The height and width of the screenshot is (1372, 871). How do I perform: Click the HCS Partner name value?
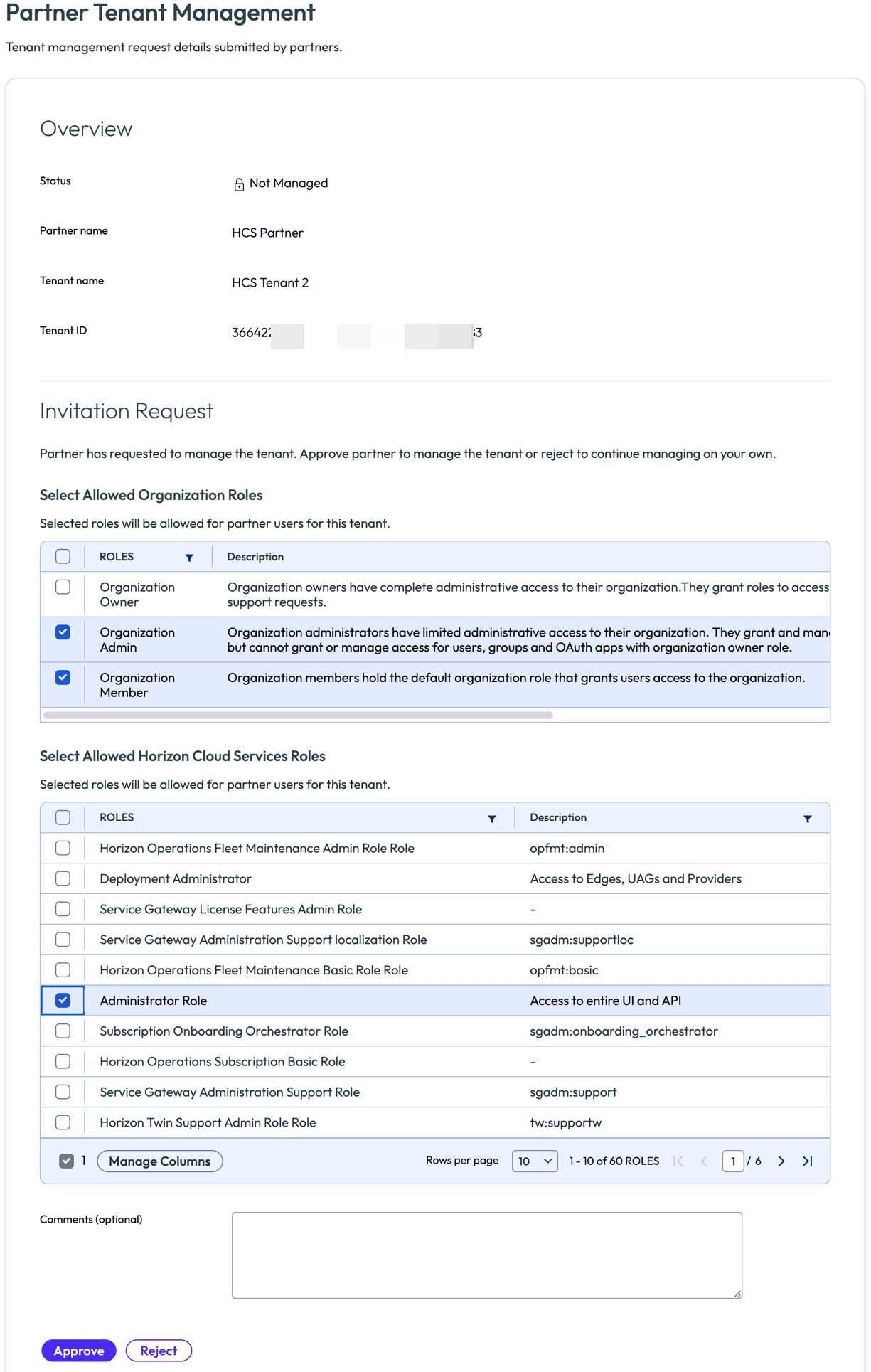point(267,233)
